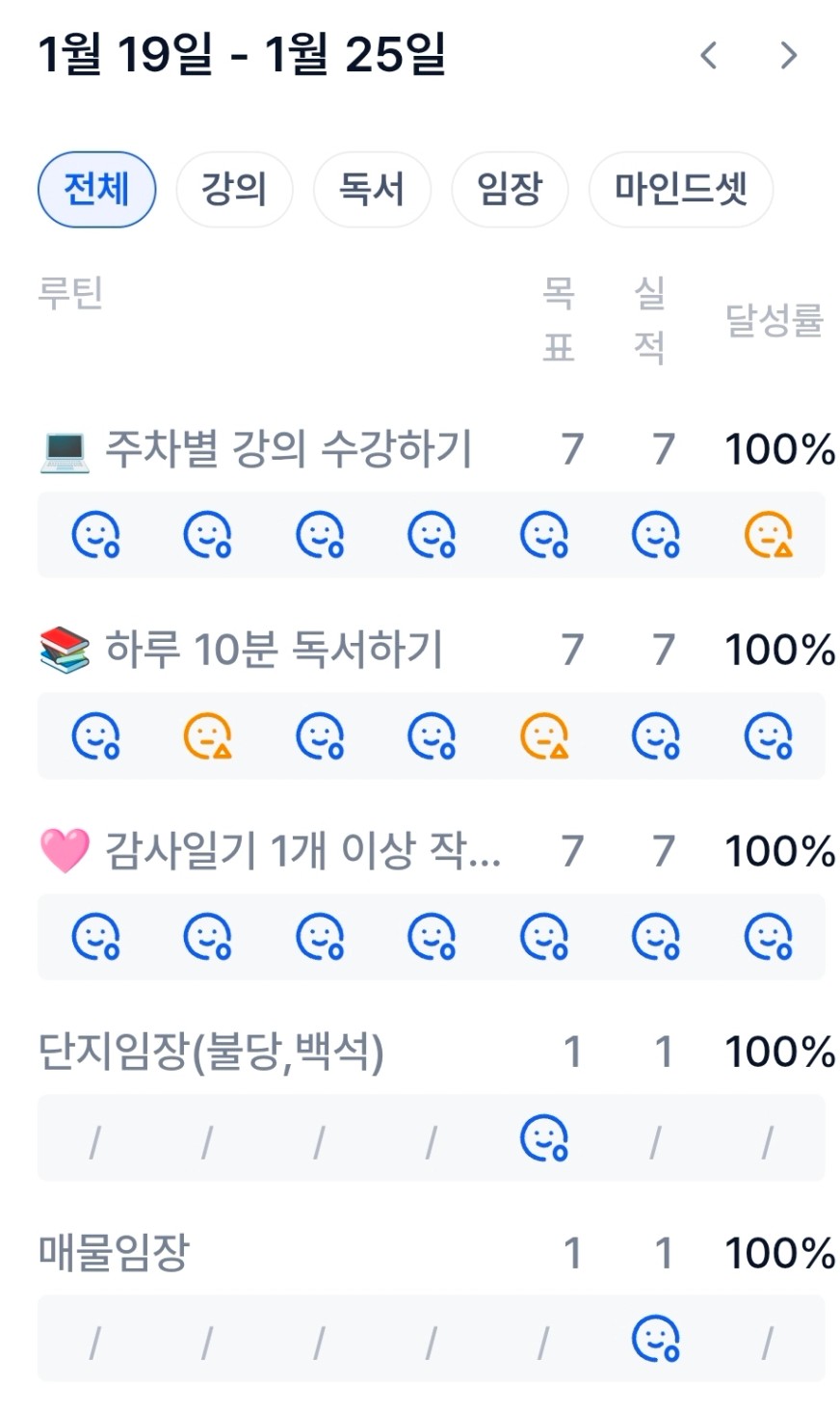Click orange face icon in 강의 수강하기 row
Screen dimensions: 840x1413
[x=768, y=535]
